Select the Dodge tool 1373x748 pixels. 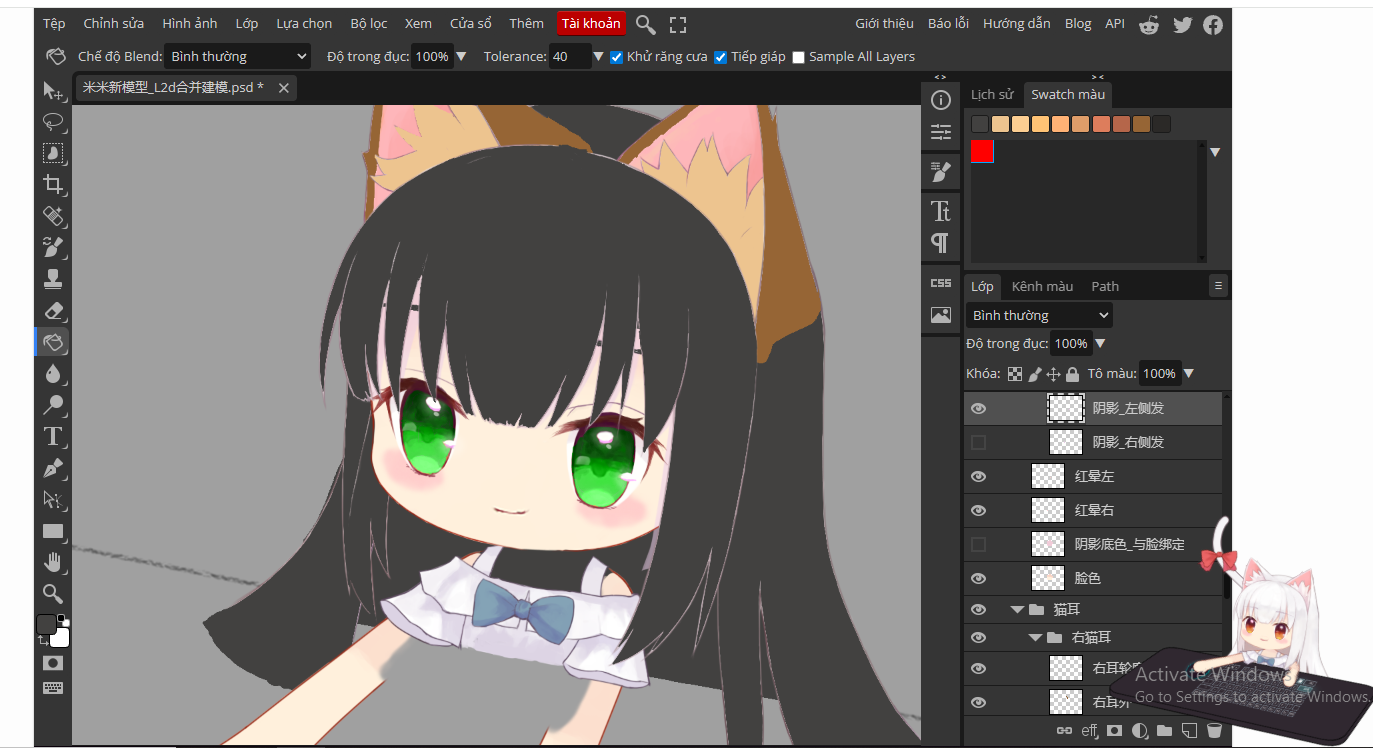tap(53, 405)
